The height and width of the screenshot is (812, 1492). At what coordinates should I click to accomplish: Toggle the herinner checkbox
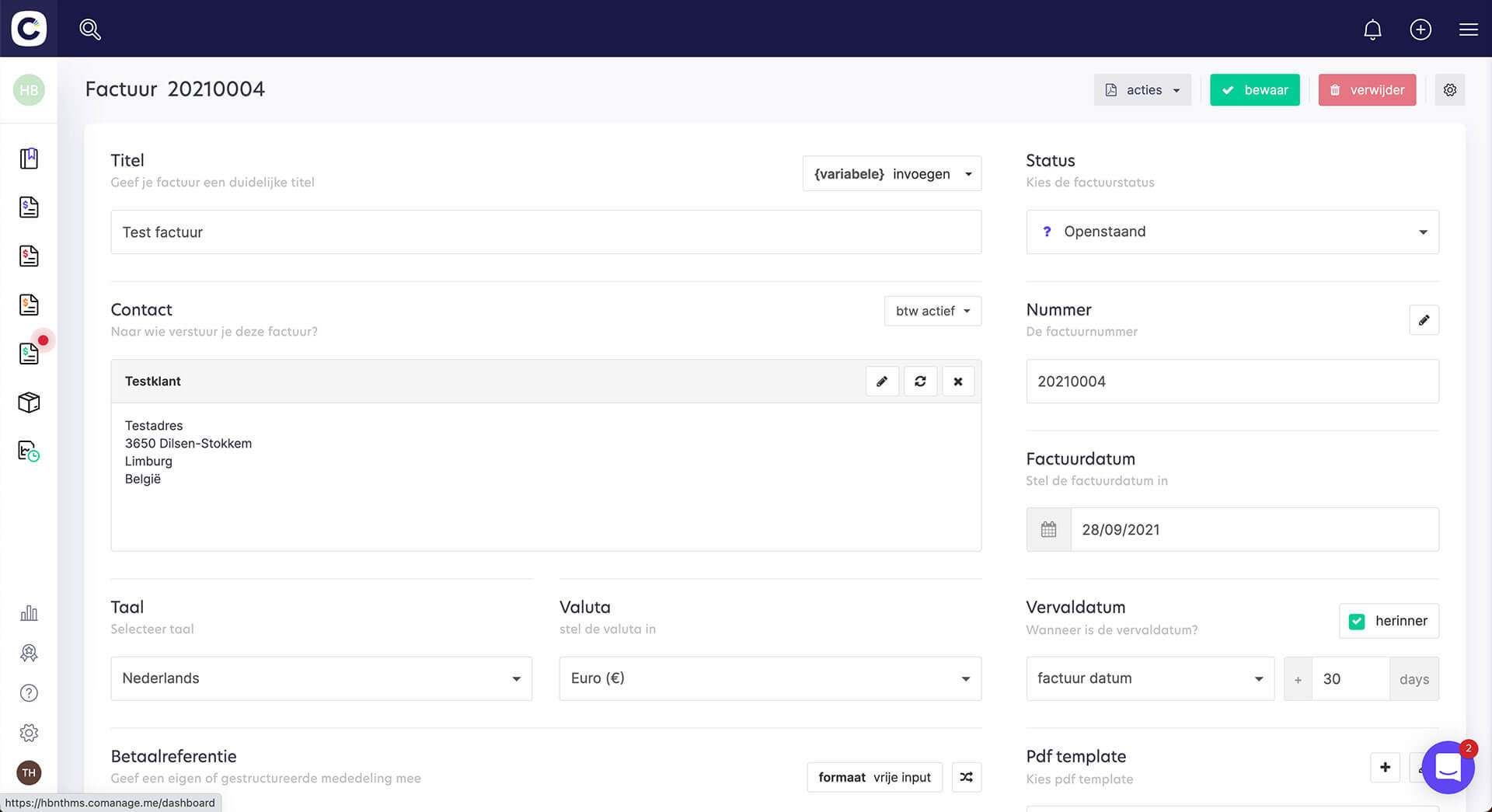coord(1357,622)
